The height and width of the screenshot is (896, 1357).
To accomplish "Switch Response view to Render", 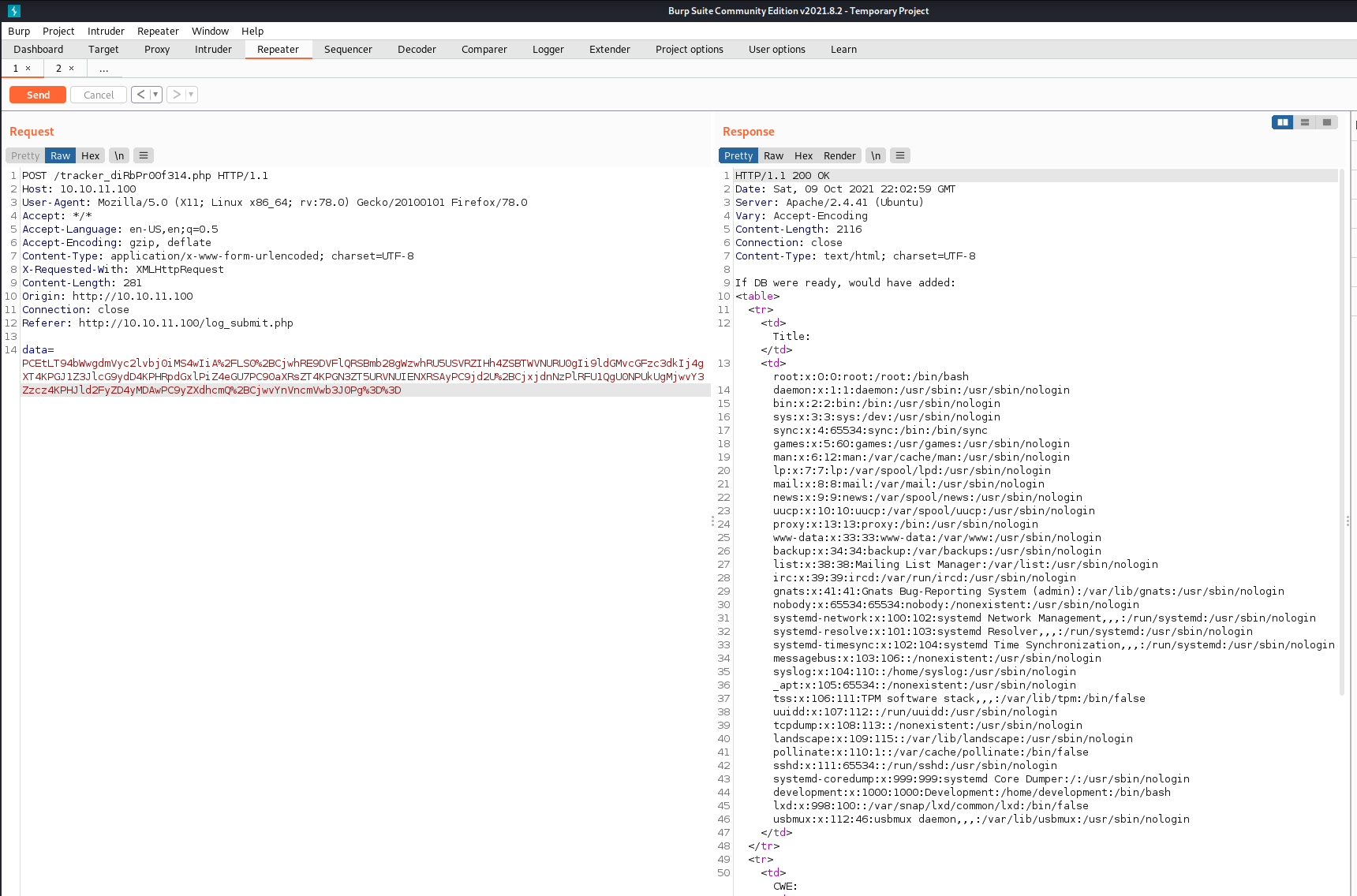I will pyautogui.click(x=839, y=156).
